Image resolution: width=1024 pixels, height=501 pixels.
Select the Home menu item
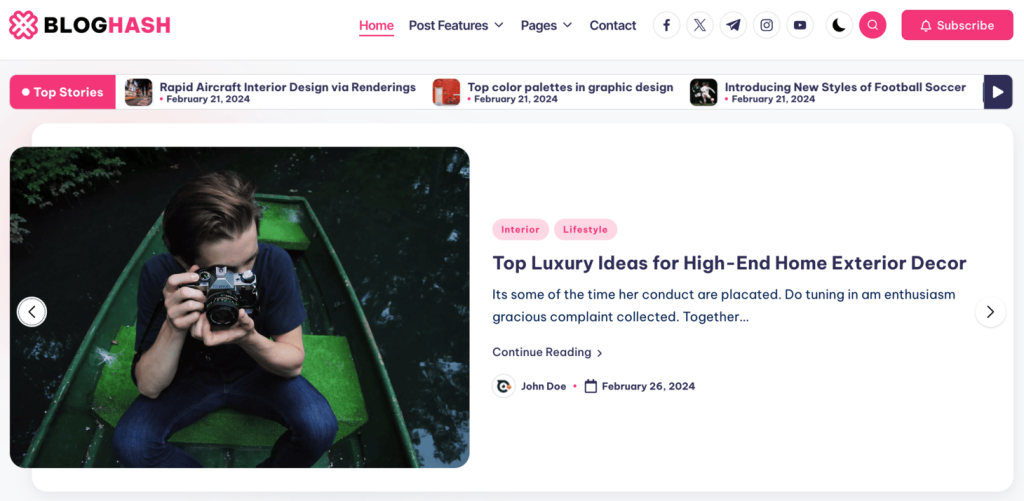(x=376, y=25)
